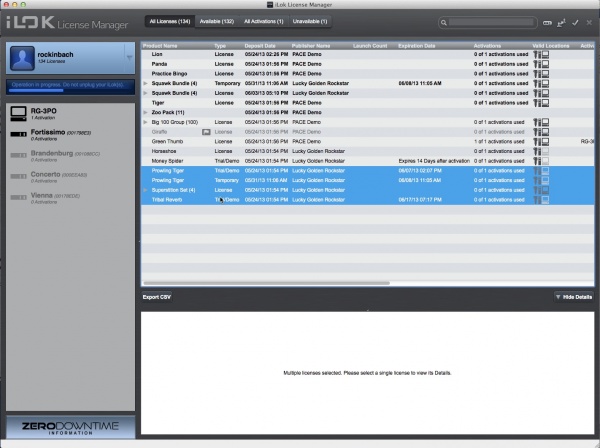Click the Launch Count column header
The height and width of the screenshot is (448, 600).
click(x=370, y=46)
